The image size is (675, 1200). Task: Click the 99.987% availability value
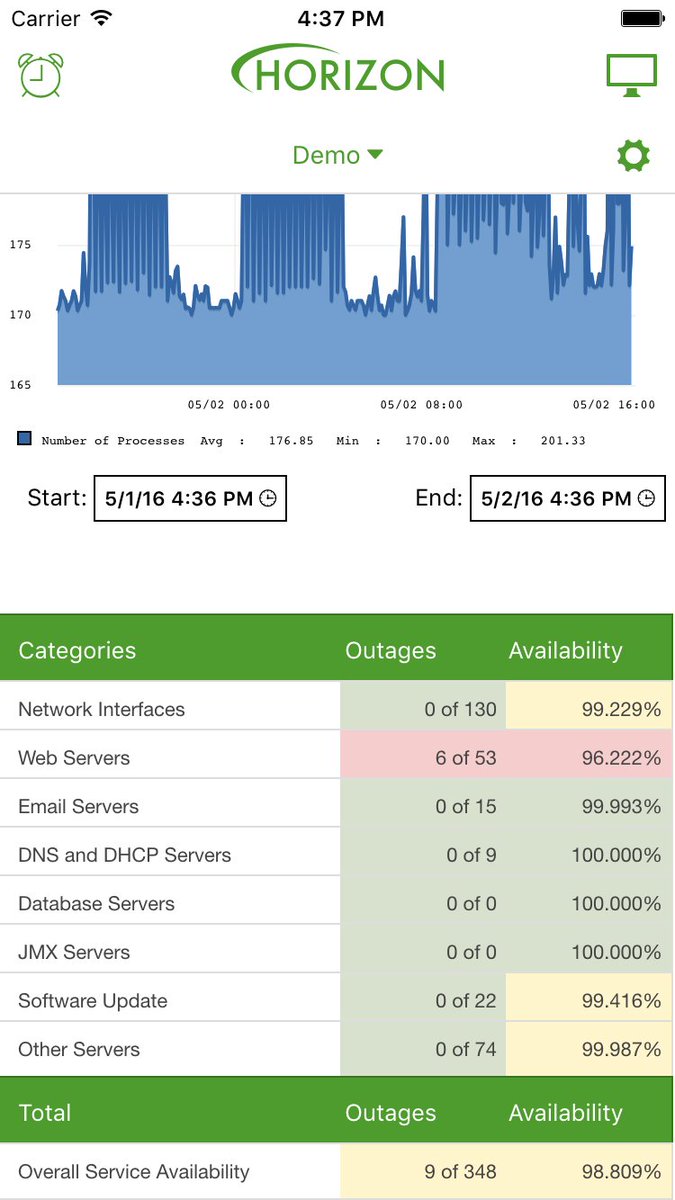621,1050
